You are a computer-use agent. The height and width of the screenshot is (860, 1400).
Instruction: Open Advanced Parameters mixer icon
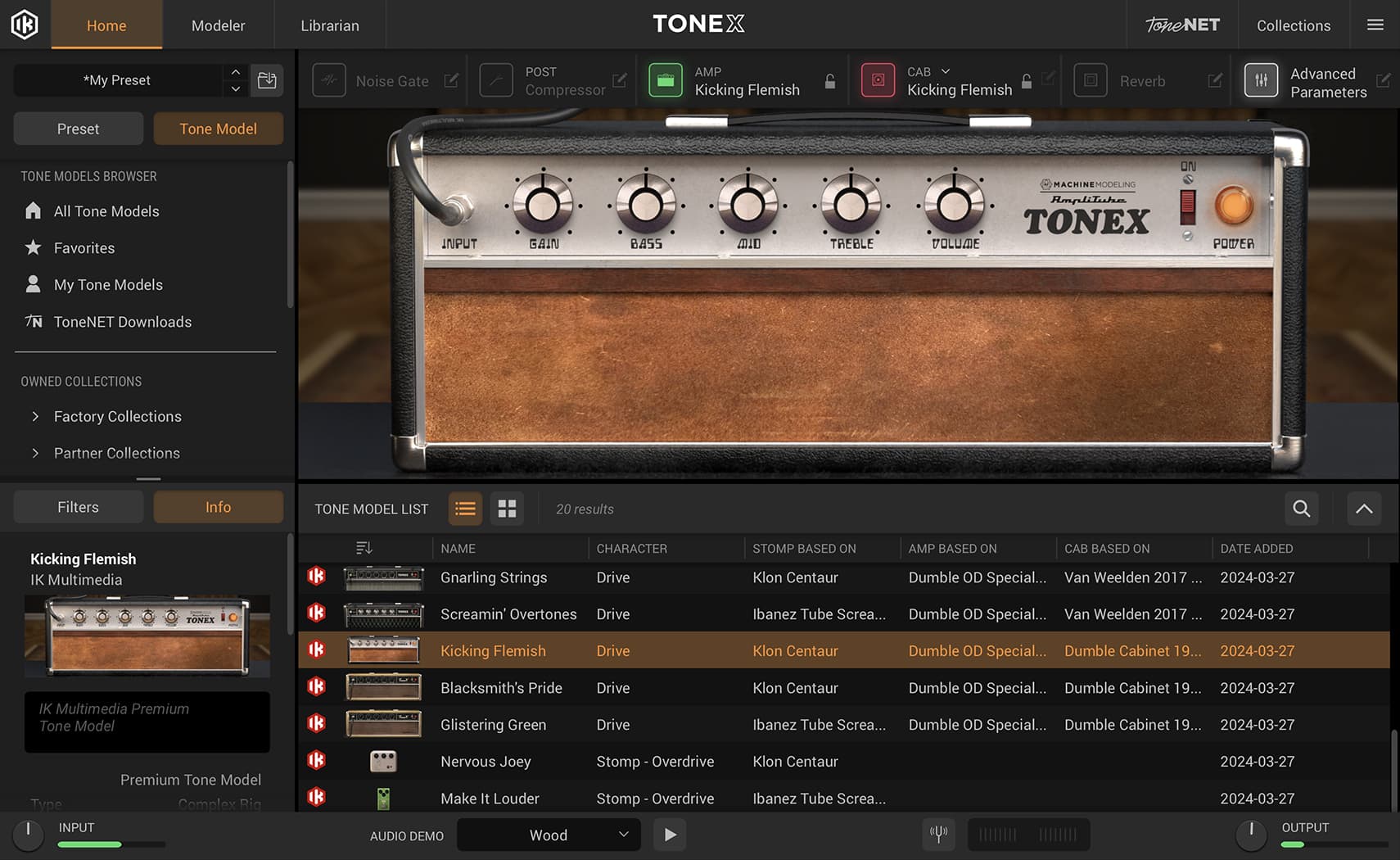tap(1261, 80)
